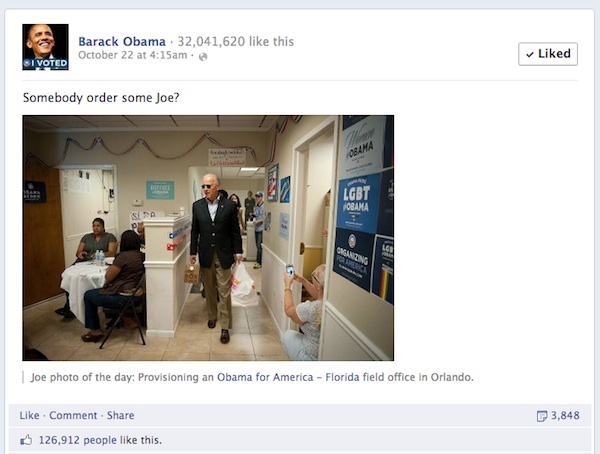Click the photo caption text about Orlando

tap(252, 377)
